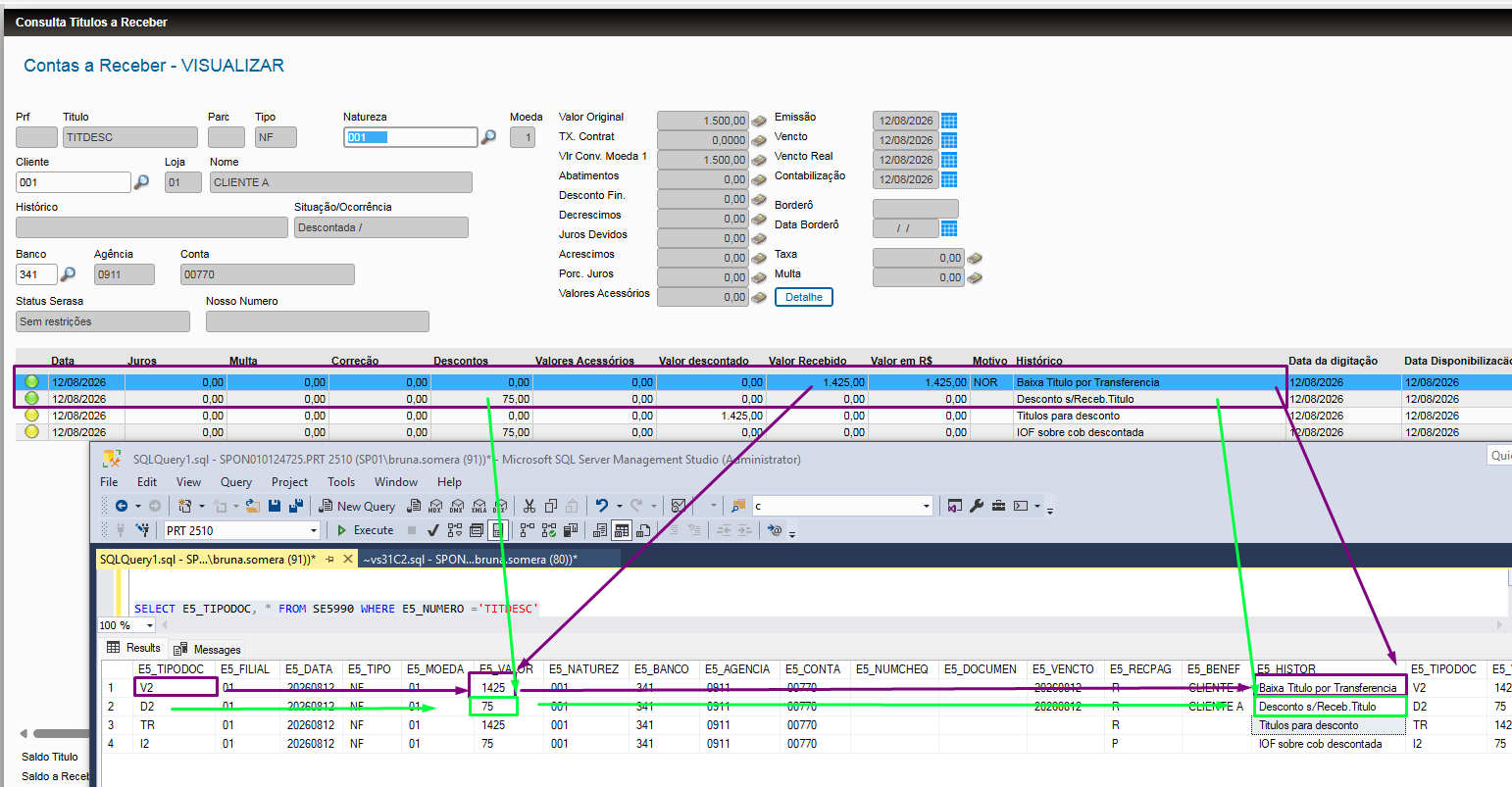Click the Parse checkmark icon next to Execute
The height and width of the screenshot is (787, 1512).
pos(432,530)
